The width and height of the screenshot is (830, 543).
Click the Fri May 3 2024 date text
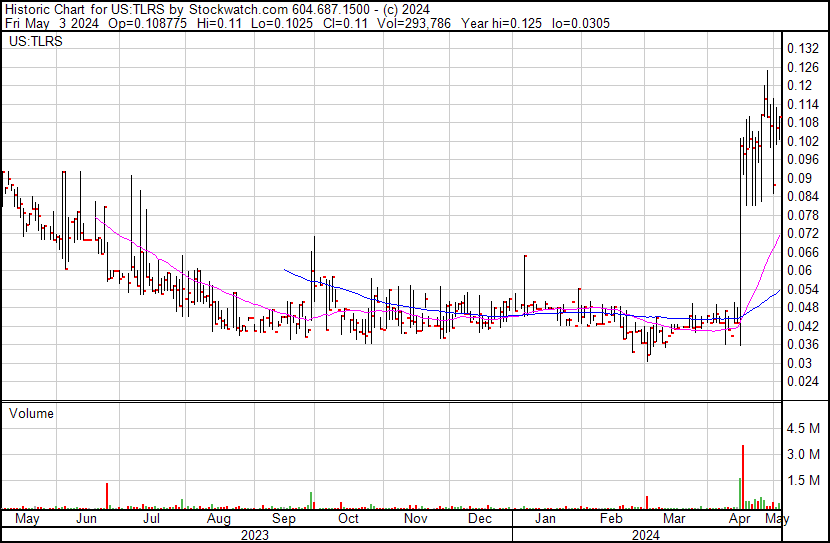44,22
